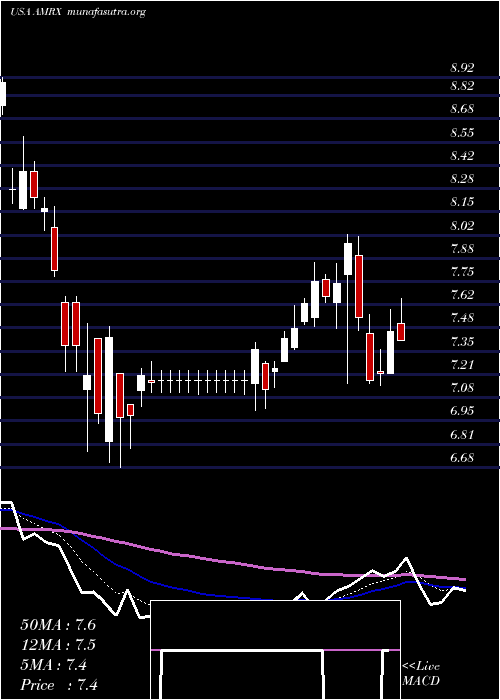This screenshot has height=700, width=500.
Task: Click the 7.75 price axis label
Action: pos(462,272)
